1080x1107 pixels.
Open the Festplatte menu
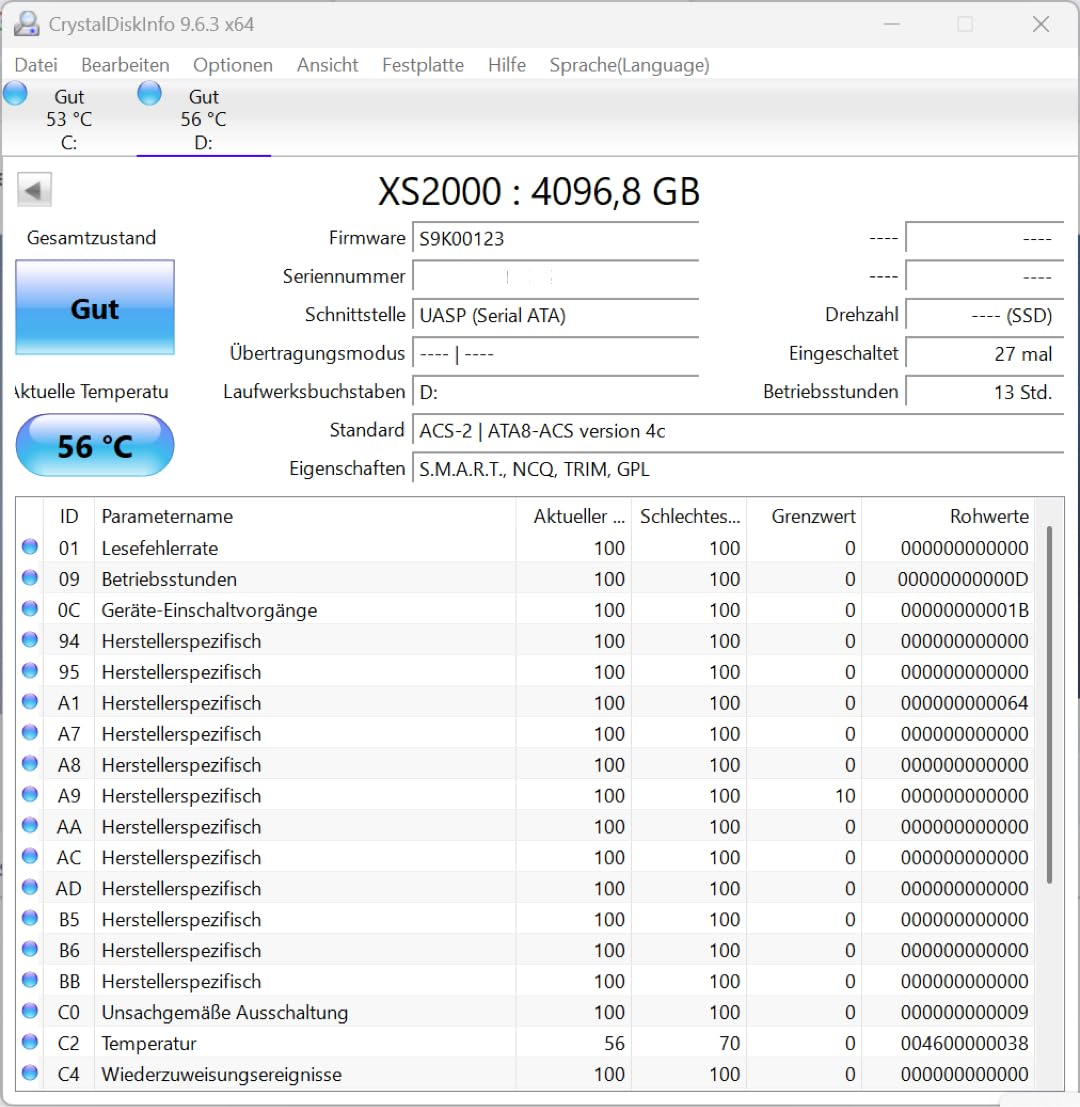[x=423, y=65]
